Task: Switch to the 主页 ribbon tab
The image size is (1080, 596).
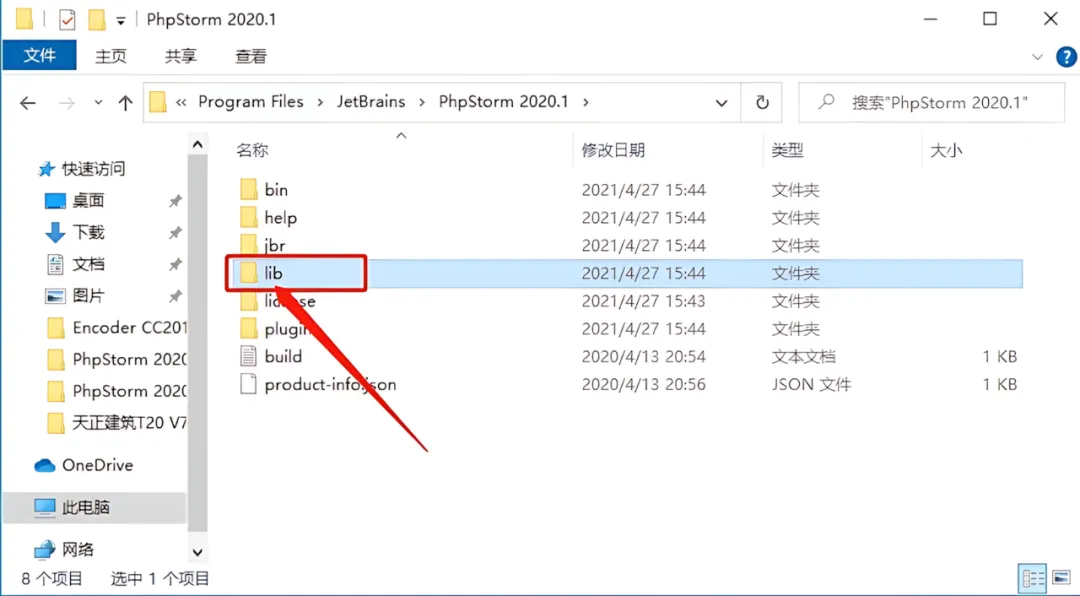Action: pos(111,56)
